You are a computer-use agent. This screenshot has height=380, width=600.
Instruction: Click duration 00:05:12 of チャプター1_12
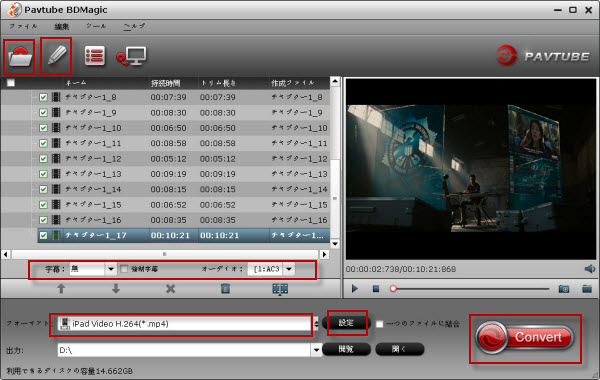point(168,158)
